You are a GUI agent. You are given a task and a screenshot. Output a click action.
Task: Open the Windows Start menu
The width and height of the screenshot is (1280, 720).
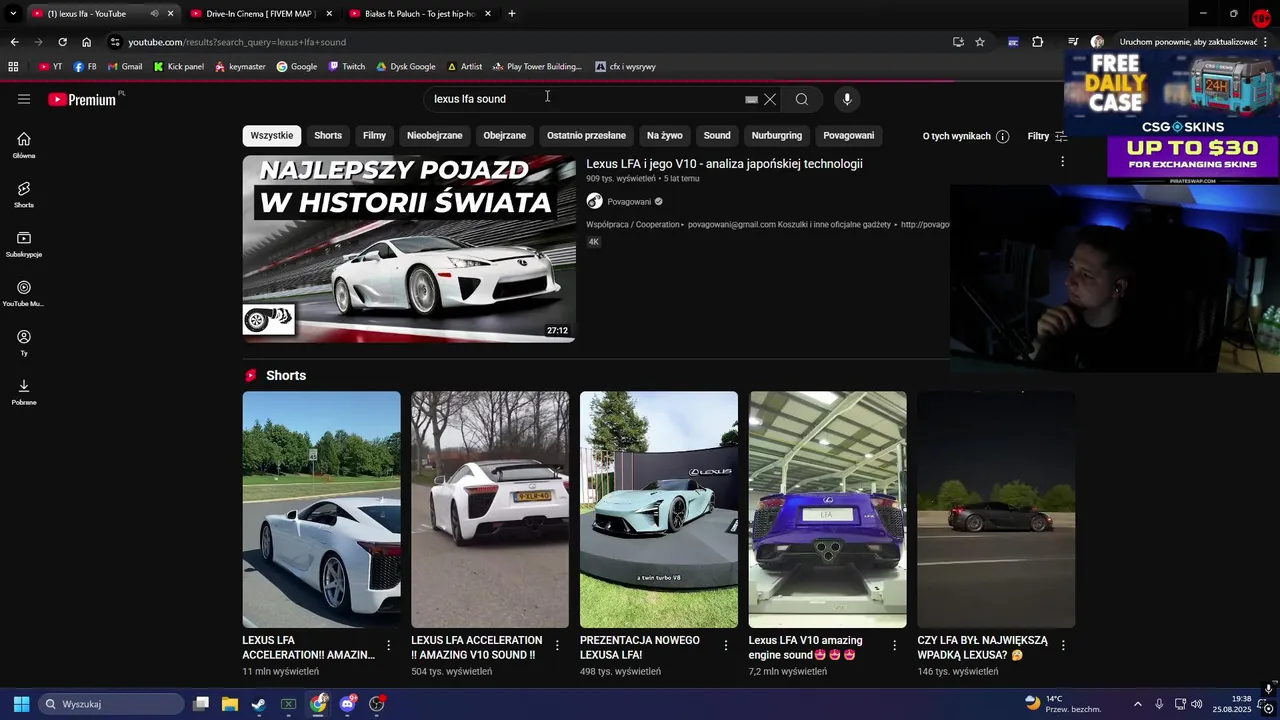[21, 704]
